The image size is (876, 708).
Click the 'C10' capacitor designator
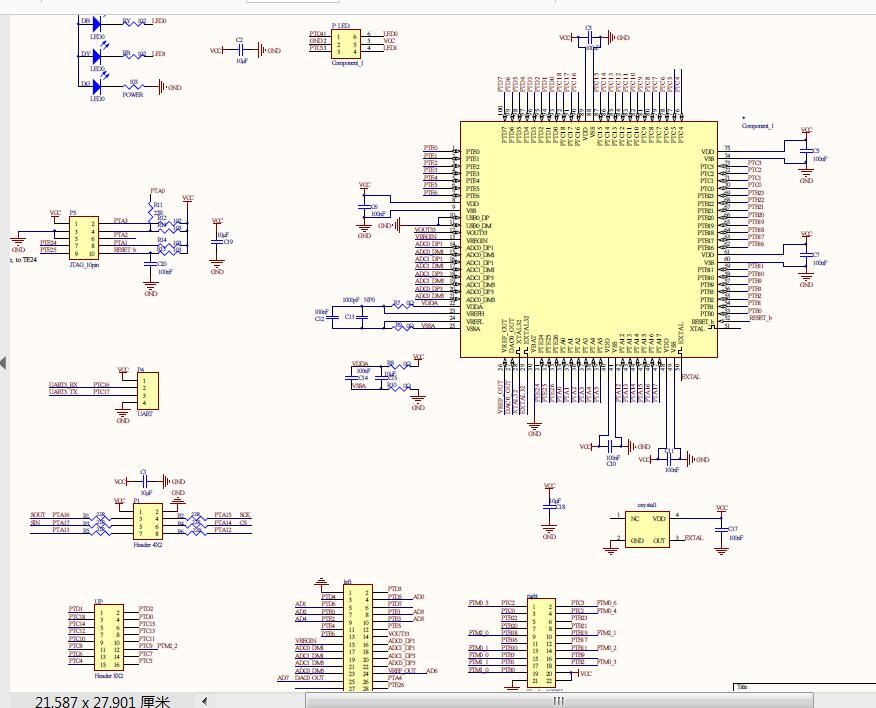point(611,464)
